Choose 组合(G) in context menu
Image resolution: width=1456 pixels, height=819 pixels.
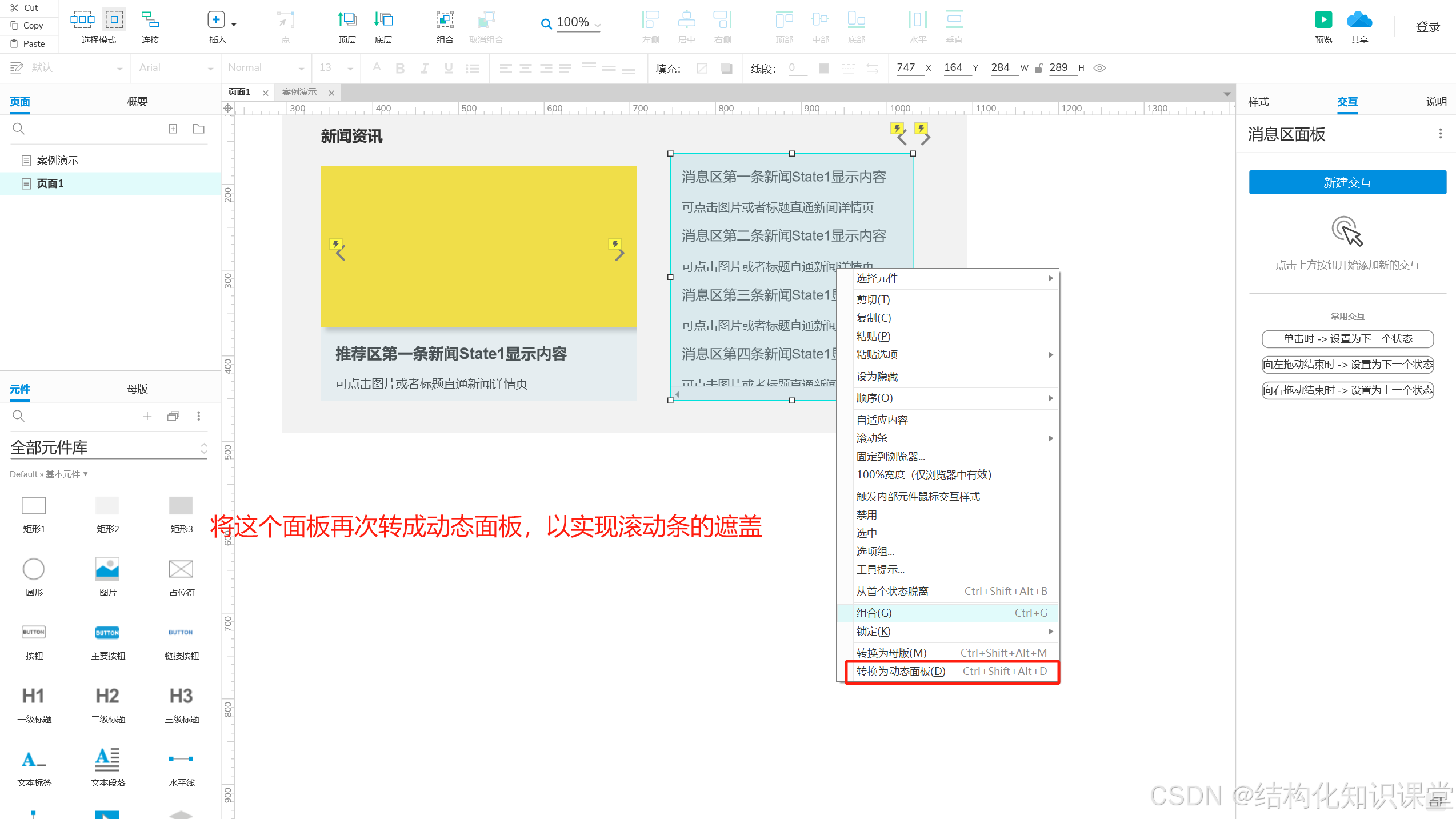pos(947,613)
